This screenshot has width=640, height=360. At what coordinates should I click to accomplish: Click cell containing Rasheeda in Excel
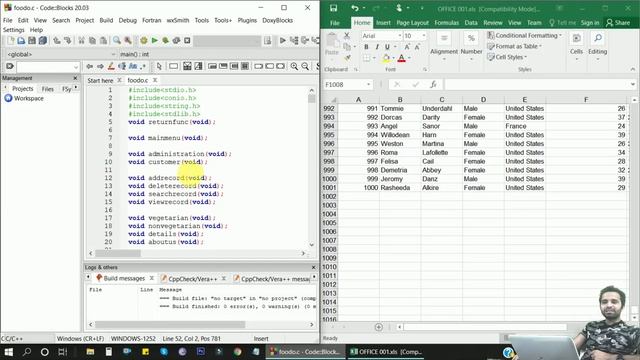[400, 188]
